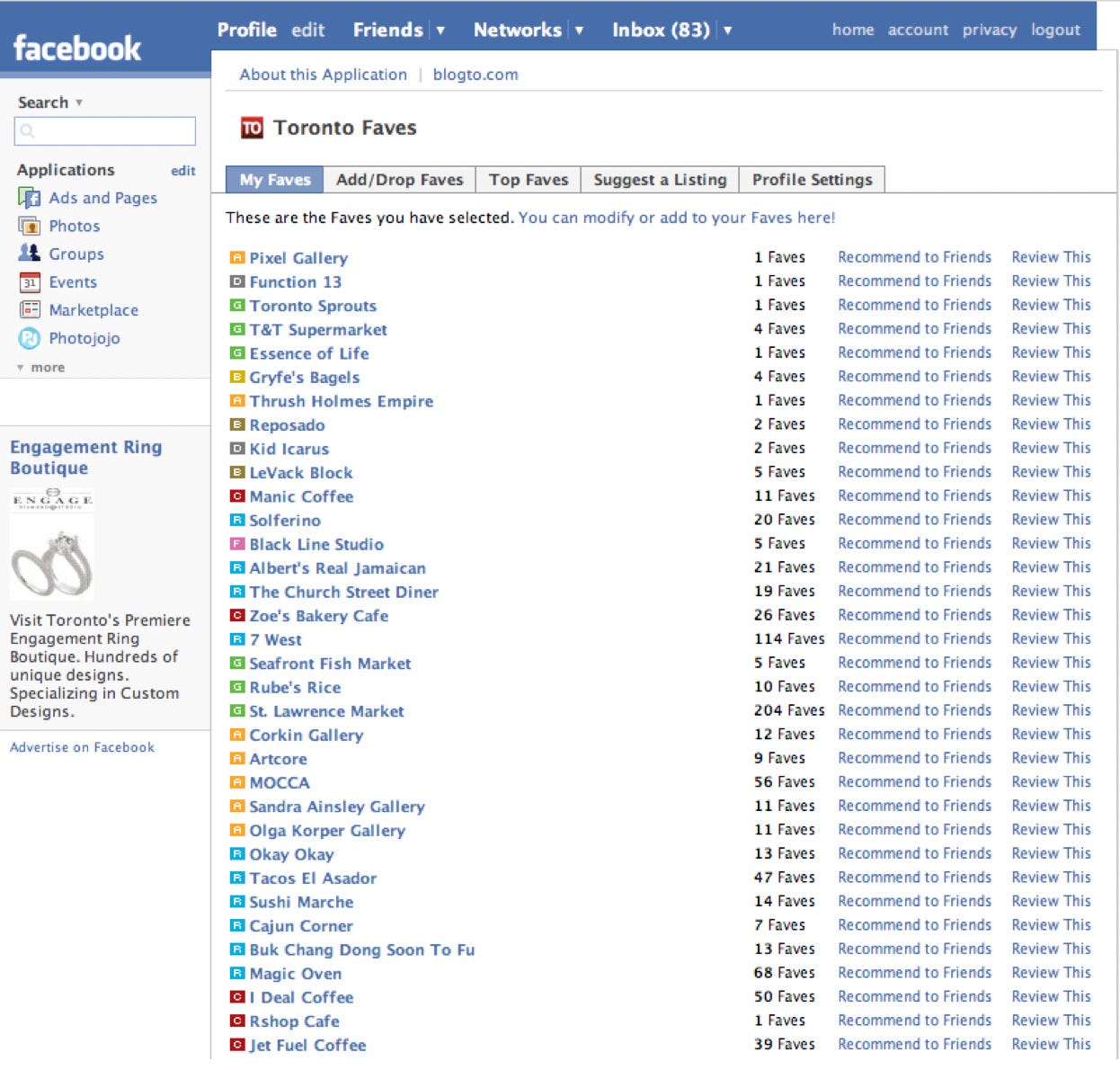Viewport: 1120px width, 1070px height.
Task: Open the Networks dropdown arrow
Action: [x=579, y=31]
